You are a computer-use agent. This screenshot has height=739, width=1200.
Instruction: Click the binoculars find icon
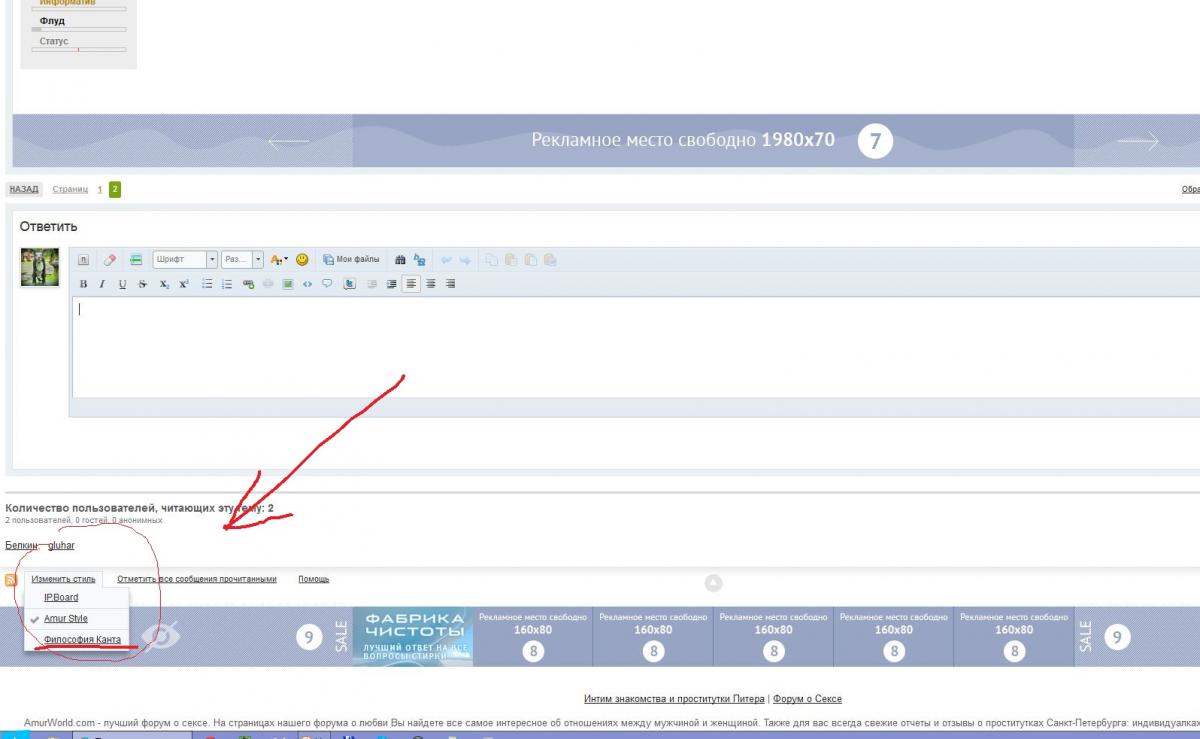point(400,259)
